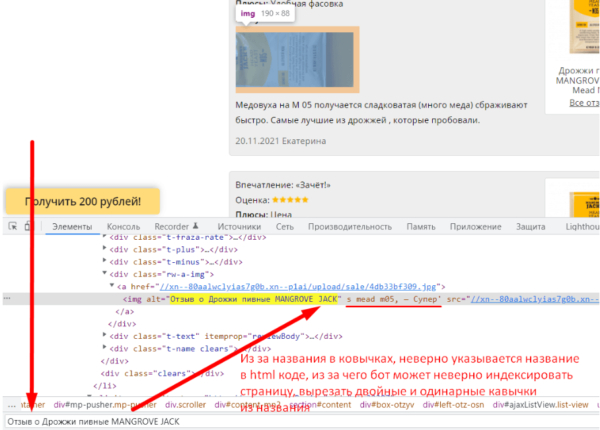Expand the div t-name clears node
600x430 pixels.
104,347
